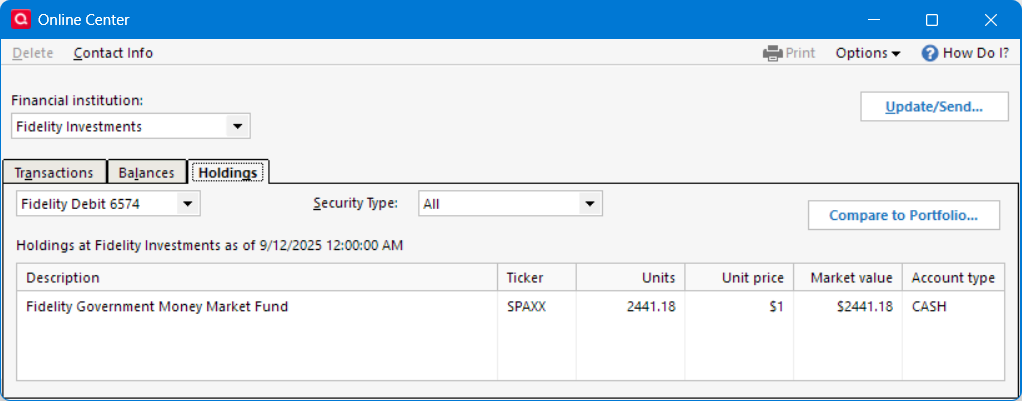This screenshot has width=1022, height=401.
Task: Click the Quicken logo icon in title bar
Action: (21, 20)
